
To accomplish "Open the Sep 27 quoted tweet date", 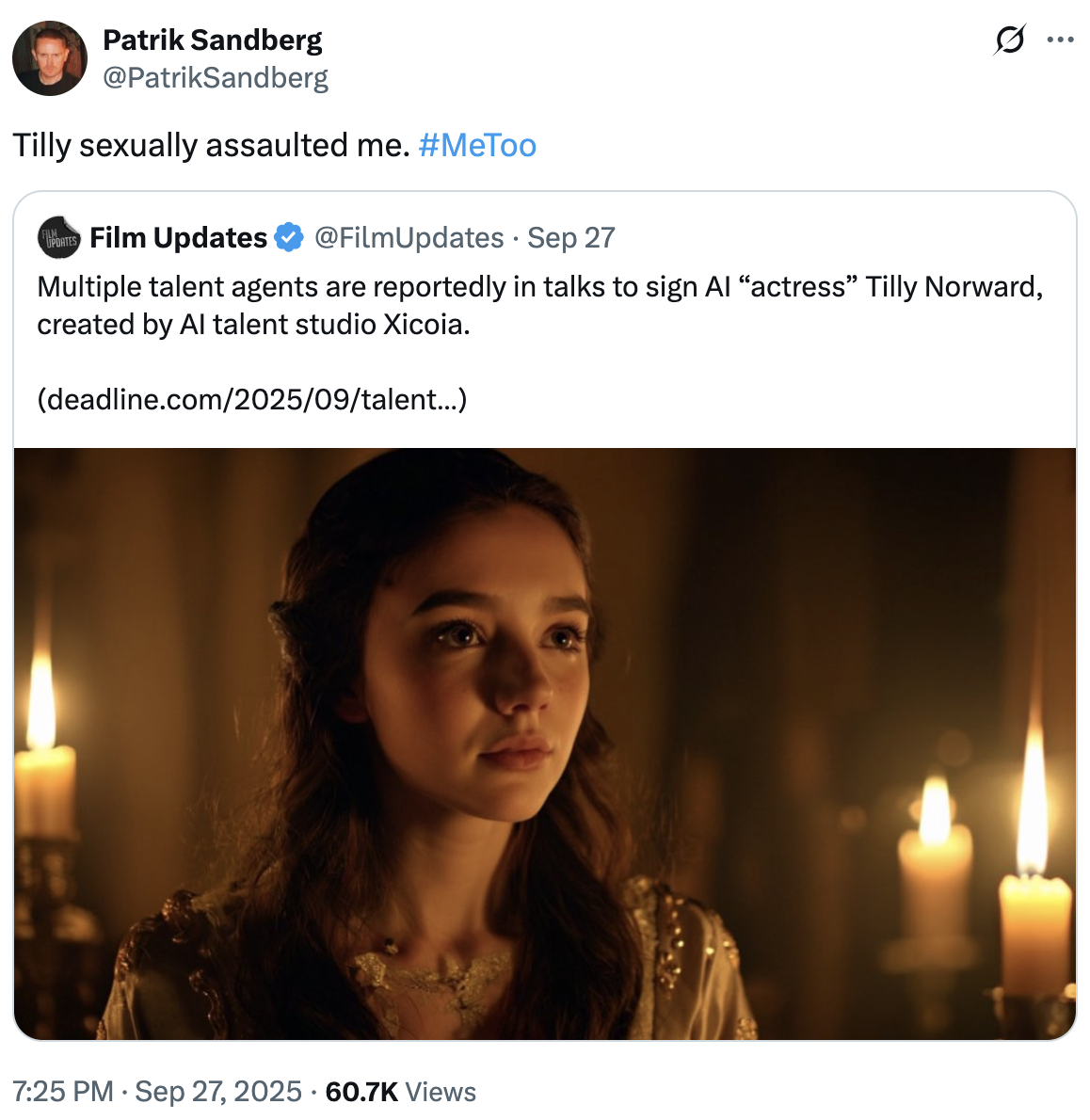I will click(570, 238).
